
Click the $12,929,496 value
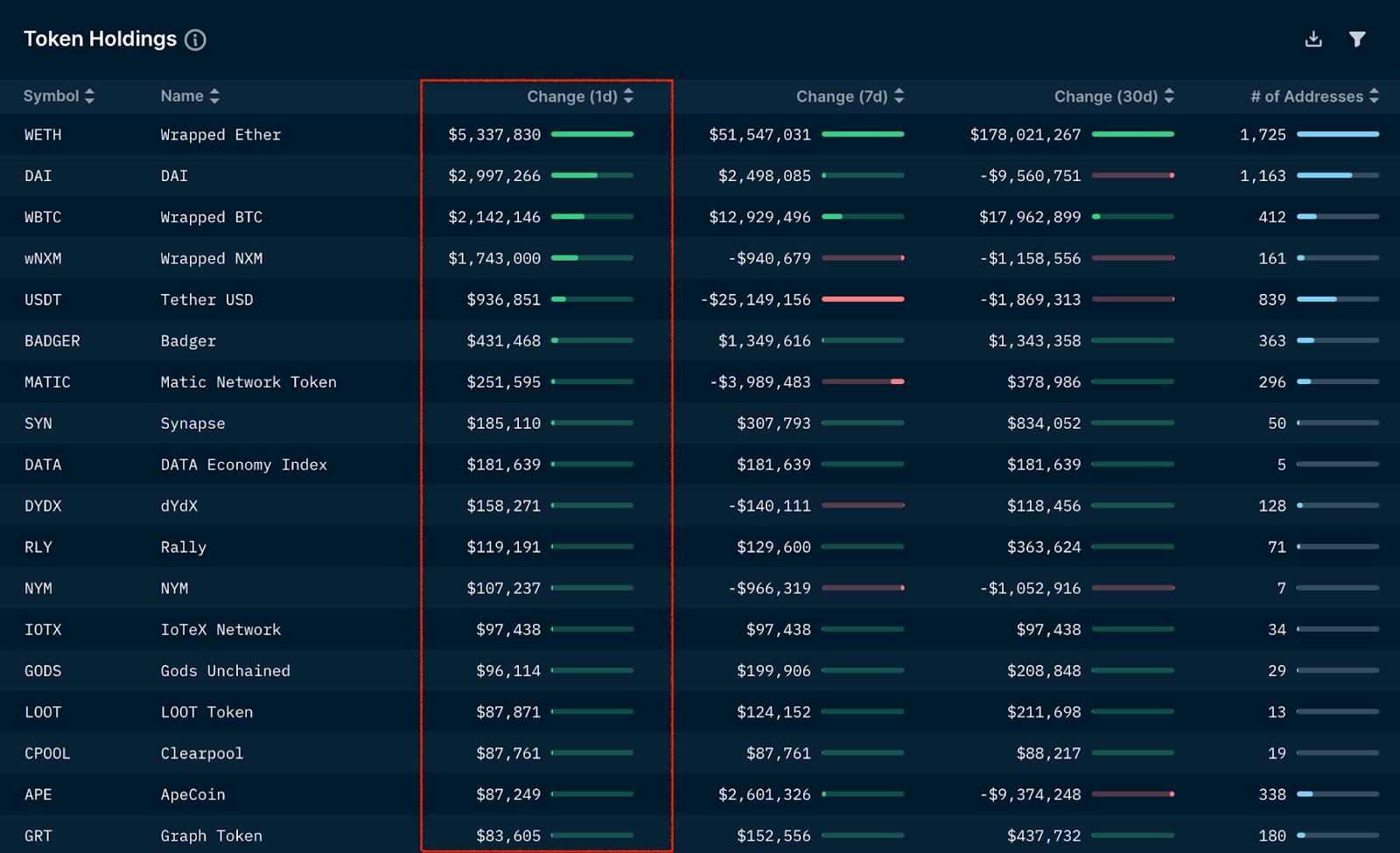pyautogui.click(x=759, y=217)
